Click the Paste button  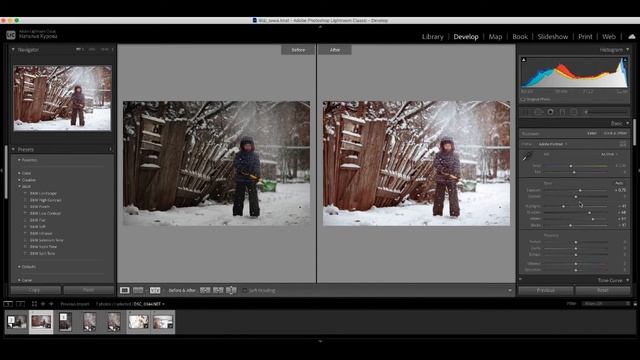89,290
